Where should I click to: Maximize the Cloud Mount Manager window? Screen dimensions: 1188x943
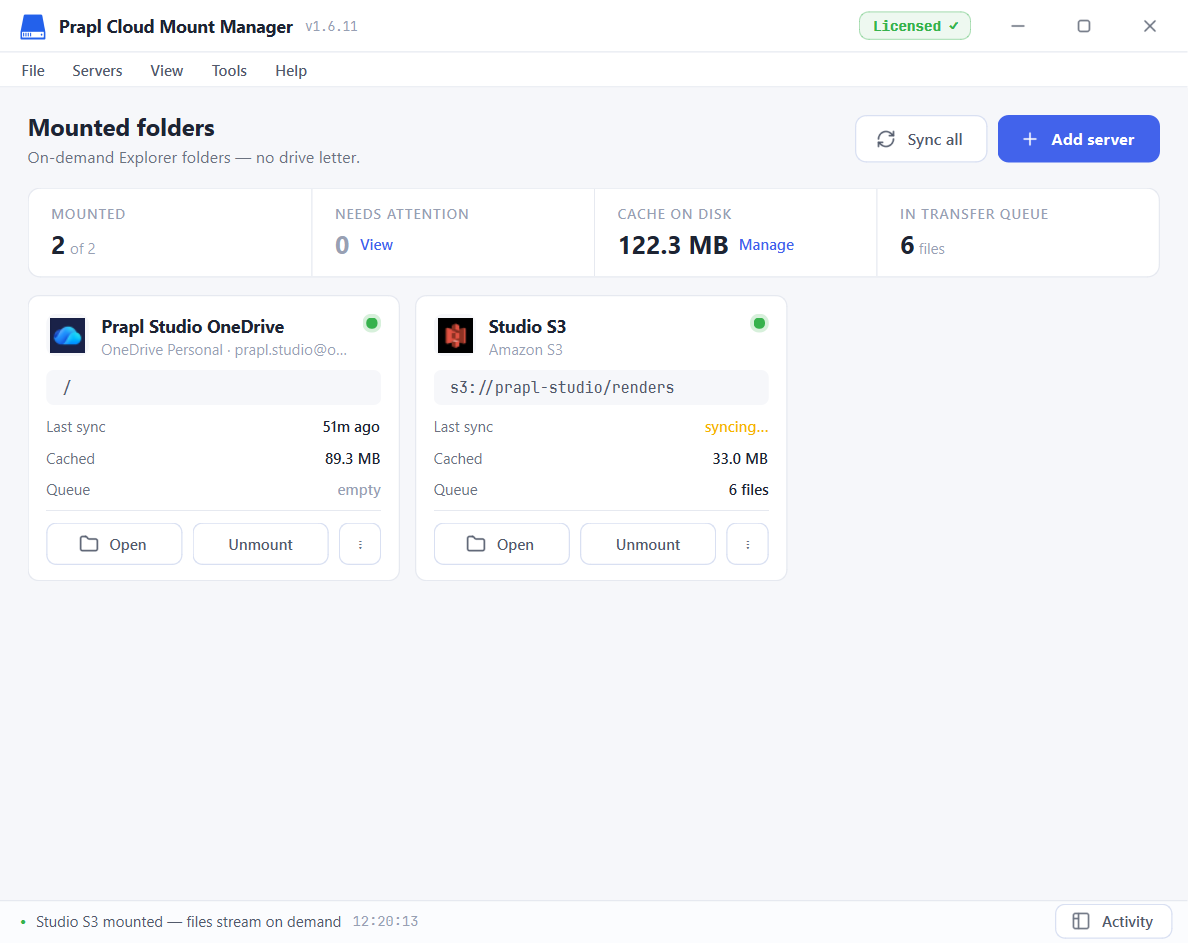pos(1084,26)
